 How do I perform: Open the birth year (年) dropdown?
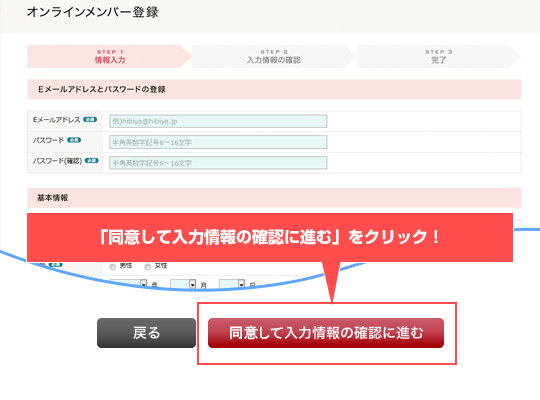[128, 284]
